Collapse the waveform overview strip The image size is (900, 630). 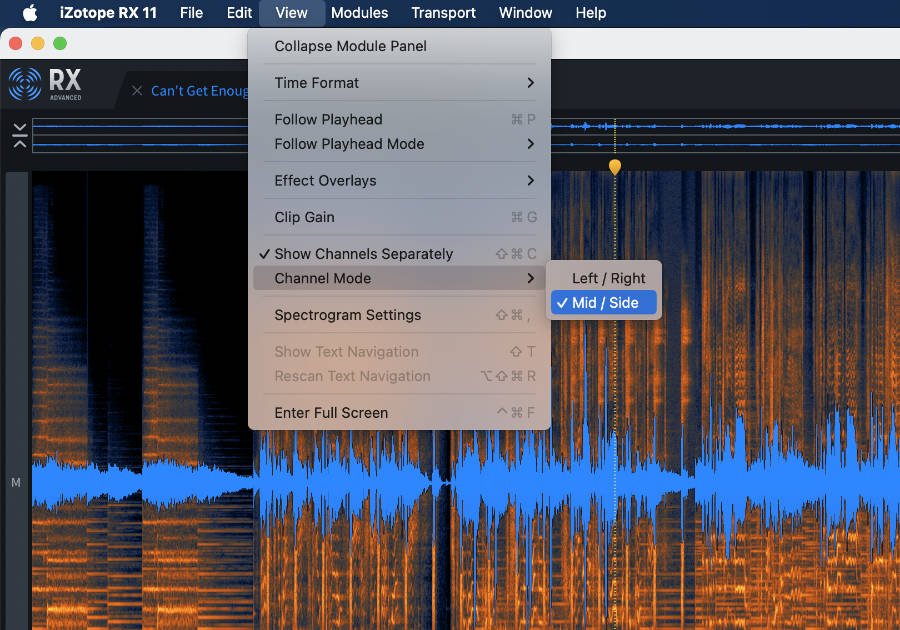click(20, 135)
